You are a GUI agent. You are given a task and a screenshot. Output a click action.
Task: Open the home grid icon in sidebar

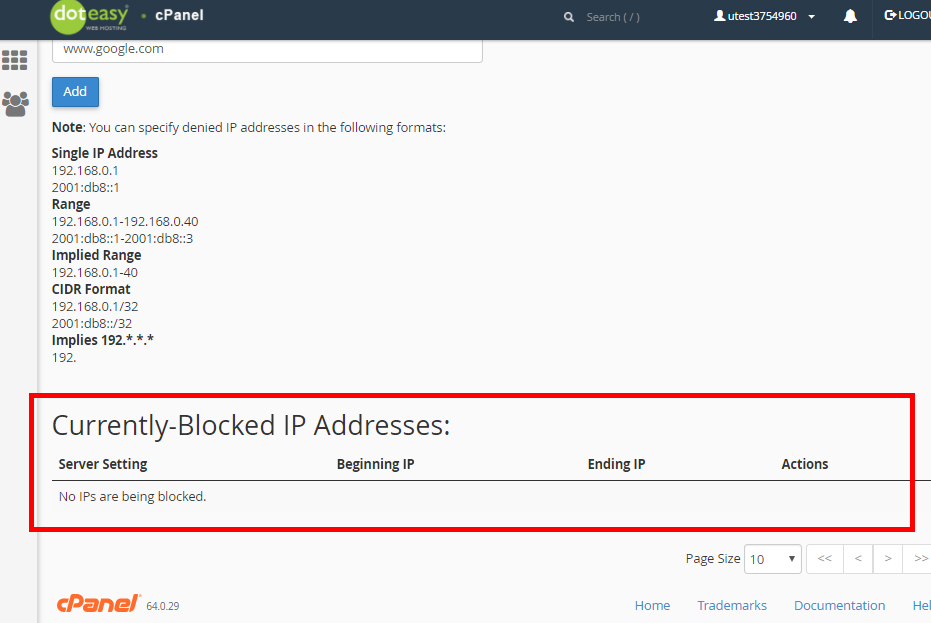[x=15, y=60]
